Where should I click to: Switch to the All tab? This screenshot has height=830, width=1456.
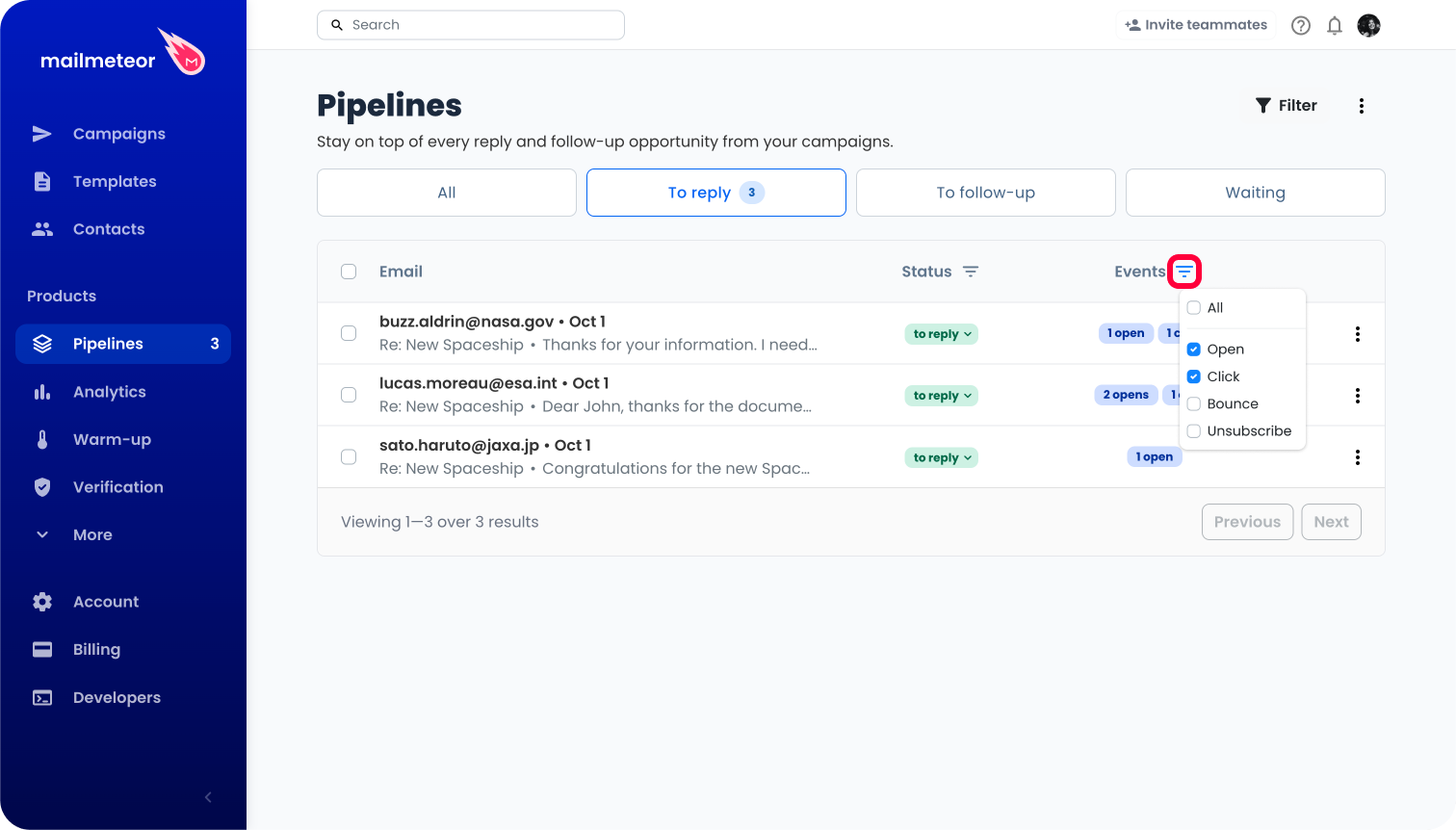(447, 193)
